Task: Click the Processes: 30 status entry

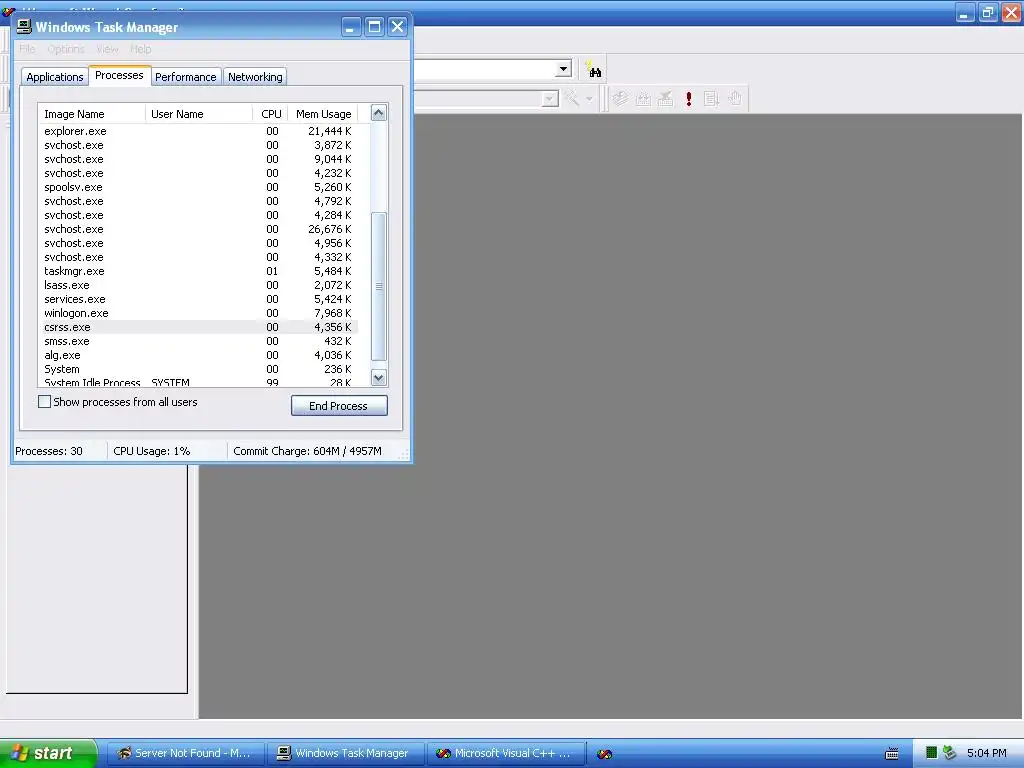Action: pyautogui.click(x=49, y=451)
